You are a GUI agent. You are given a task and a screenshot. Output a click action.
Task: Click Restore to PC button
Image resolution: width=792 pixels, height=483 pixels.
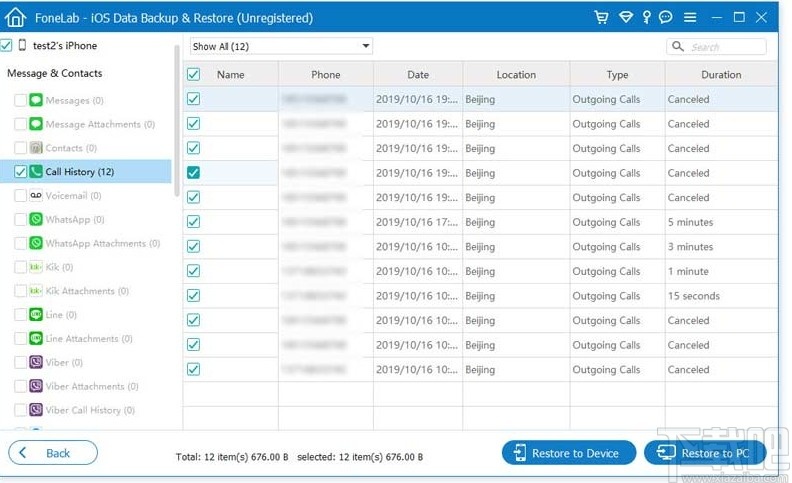[x=705, y=453]
